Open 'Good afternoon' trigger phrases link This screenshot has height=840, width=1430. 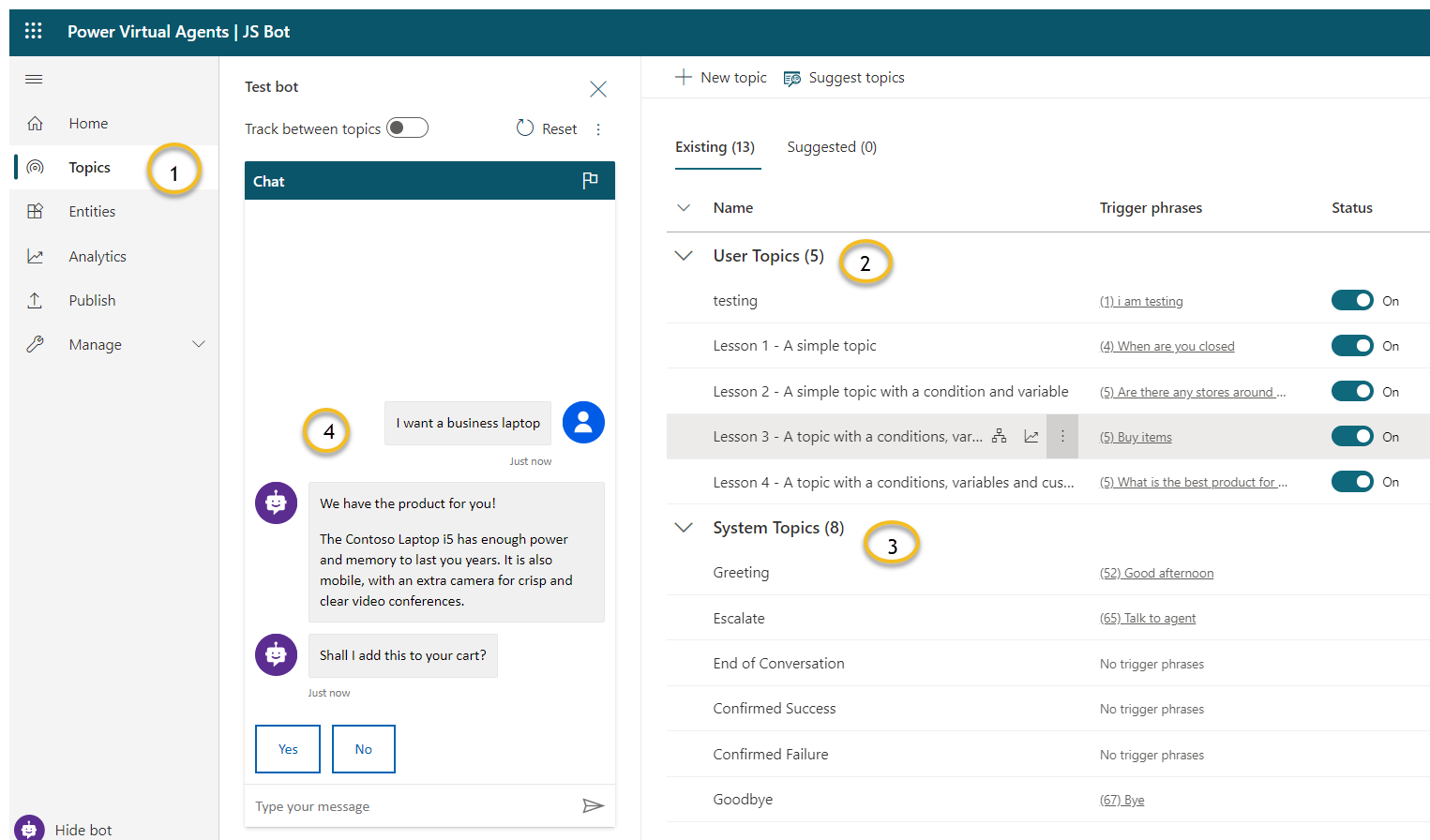tap(1157, 573)
